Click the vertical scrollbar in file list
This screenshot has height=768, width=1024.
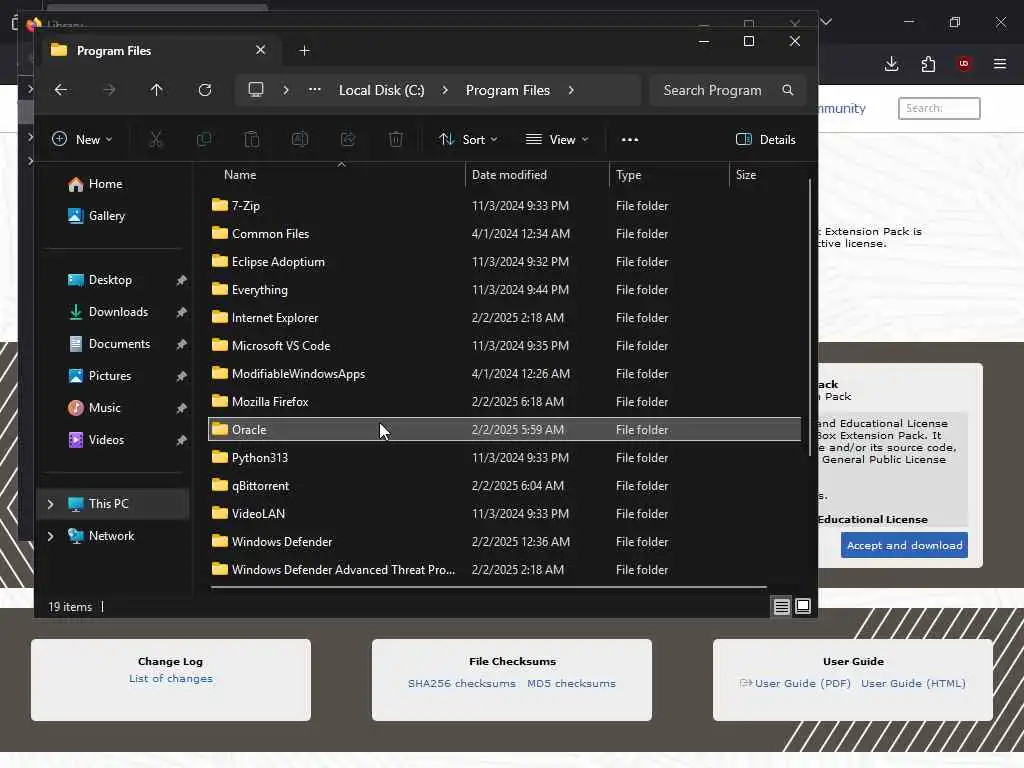pyautogui.click(x=810, y=317)
